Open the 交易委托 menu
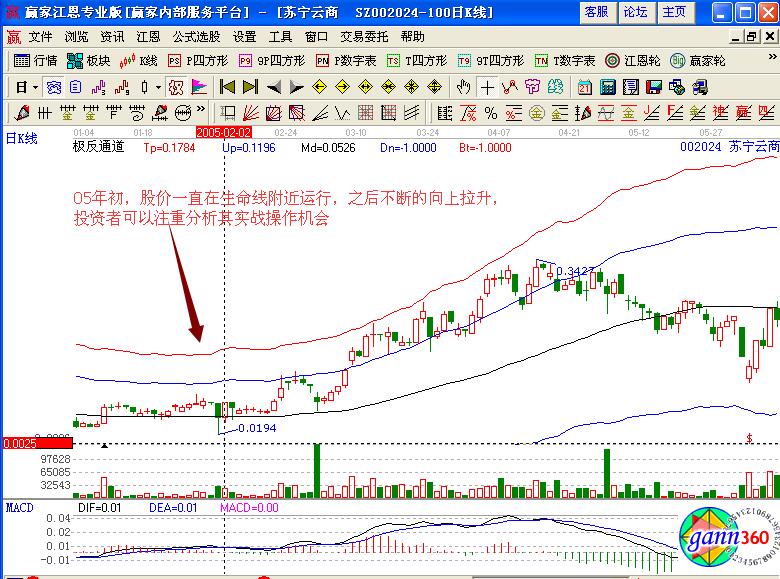The image size is (780, 579). pos(362,36)
